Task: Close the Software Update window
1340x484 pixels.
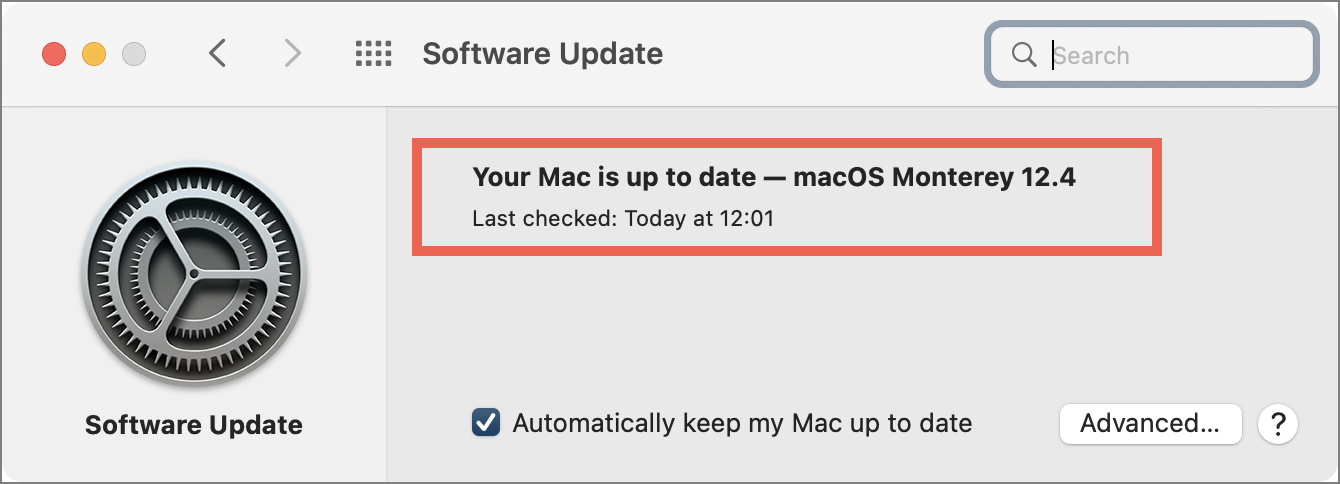Action: tap(54, 54)
